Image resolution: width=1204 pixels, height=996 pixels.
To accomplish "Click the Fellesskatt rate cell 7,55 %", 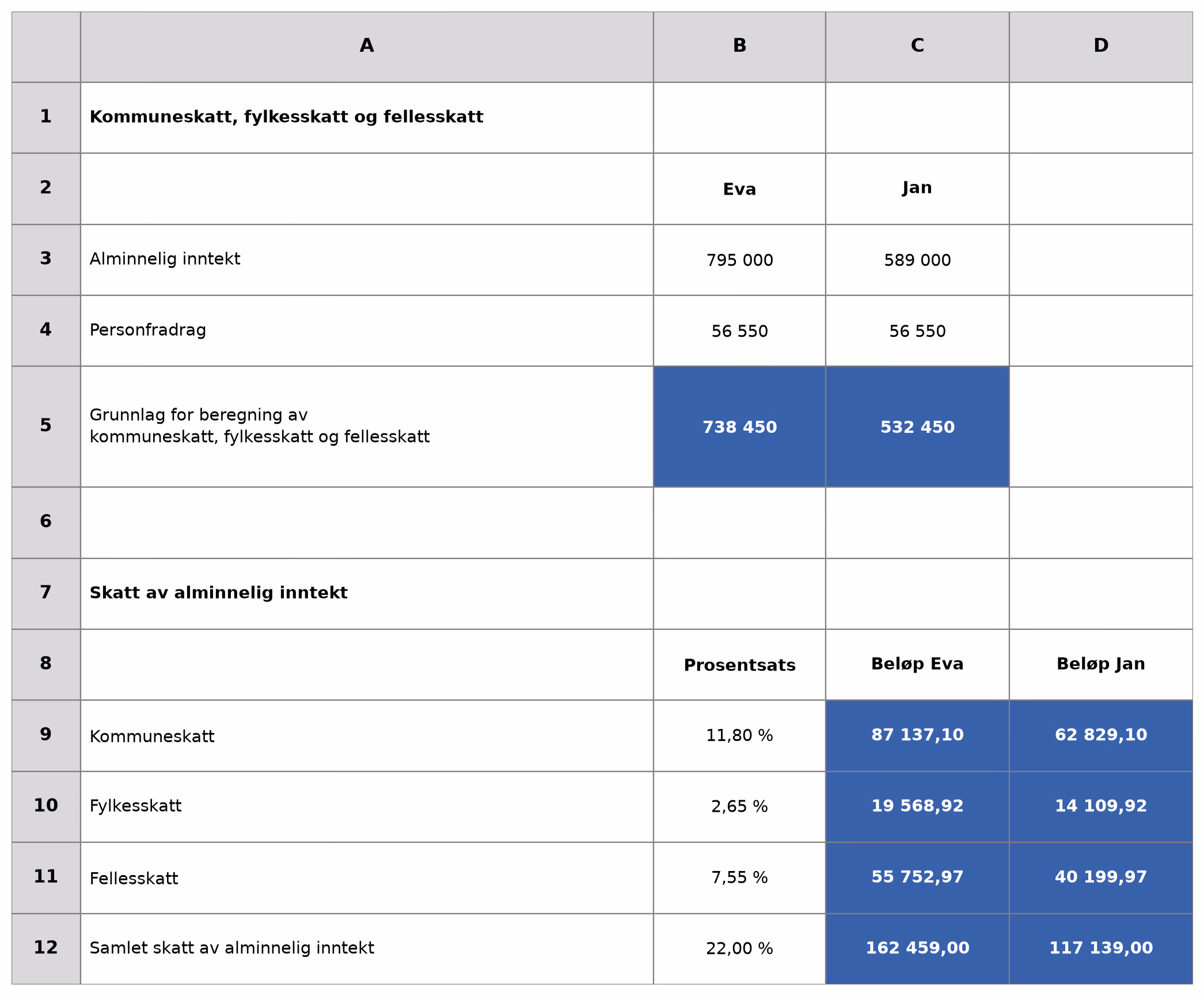I will click(x=739, y=878).
